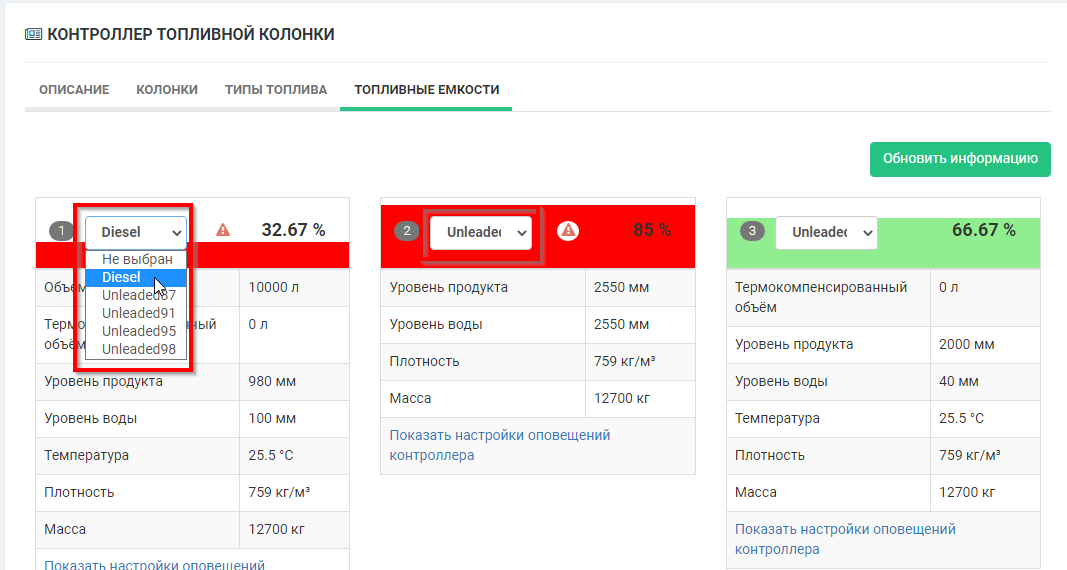
Task: Choose Unleaded95 from the dropdown options
Action: point(138,331)
